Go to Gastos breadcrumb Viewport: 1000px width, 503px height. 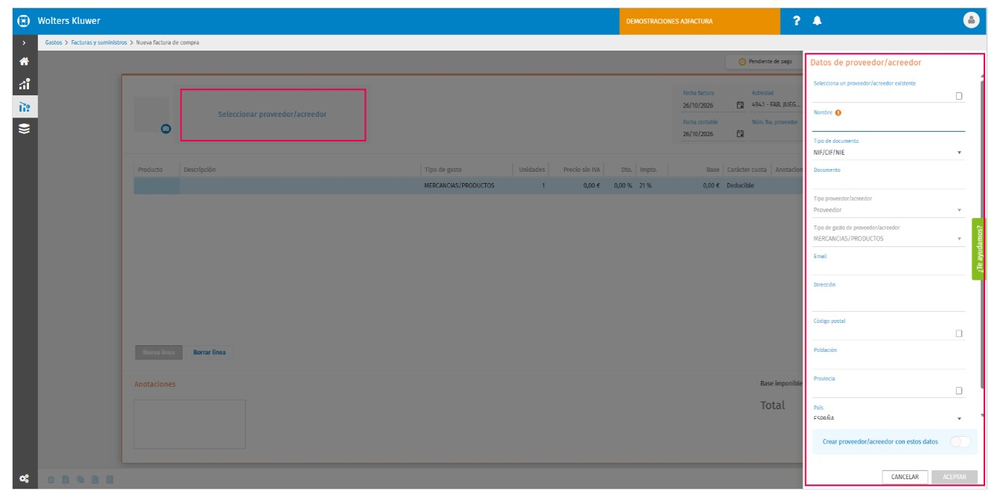(x=54, y=43)
